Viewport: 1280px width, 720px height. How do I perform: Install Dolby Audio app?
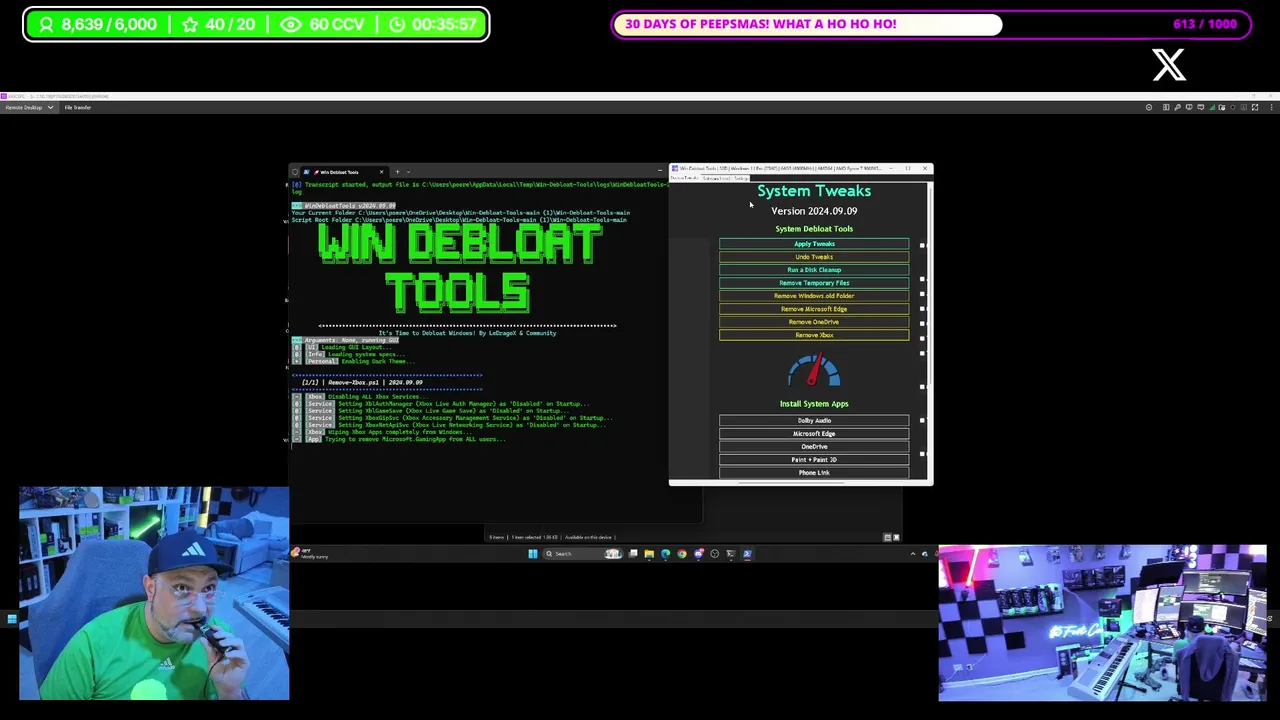pyautogui.click(x=814, y=421)
